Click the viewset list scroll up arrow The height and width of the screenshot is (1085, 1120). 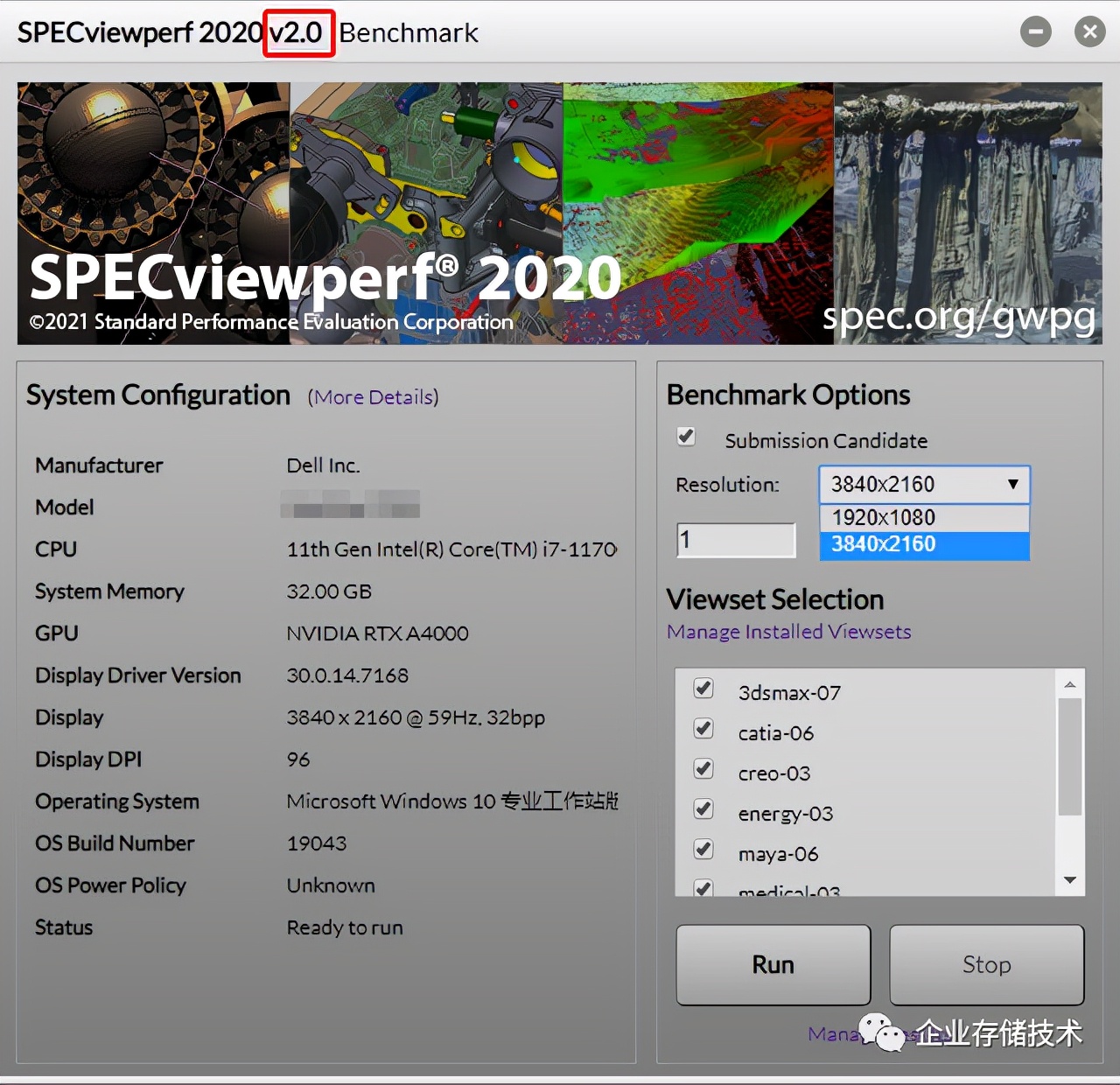tap(1068, 682)
